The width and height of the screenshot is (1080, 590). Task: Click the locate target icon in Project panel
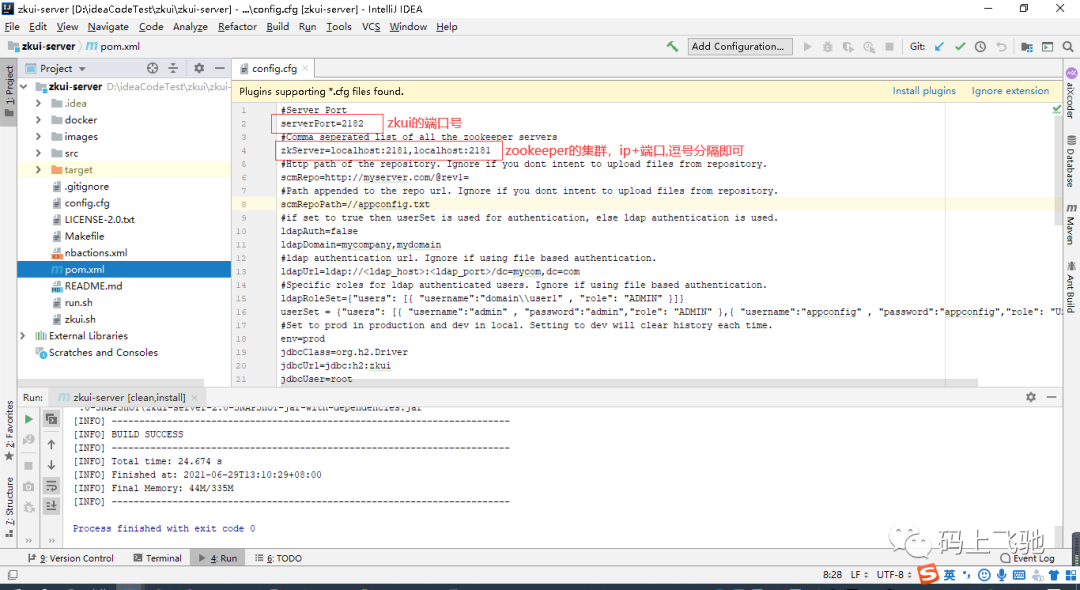click(x=153, y=68)
